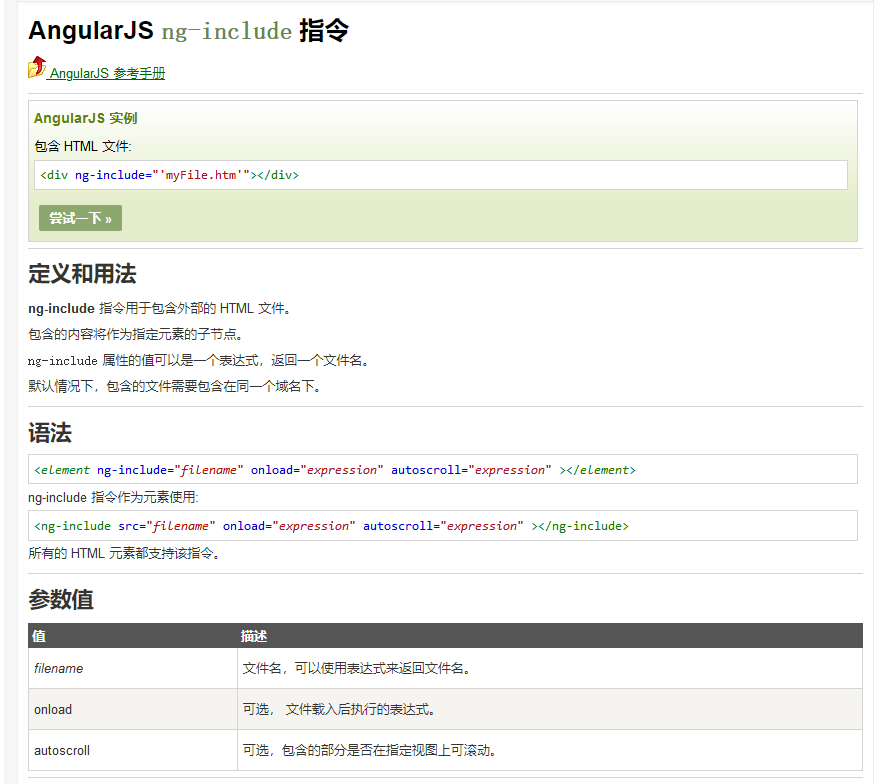Click the bold ng-include text in definition
This screenshot has height=784, width=874.
point(57,308)
